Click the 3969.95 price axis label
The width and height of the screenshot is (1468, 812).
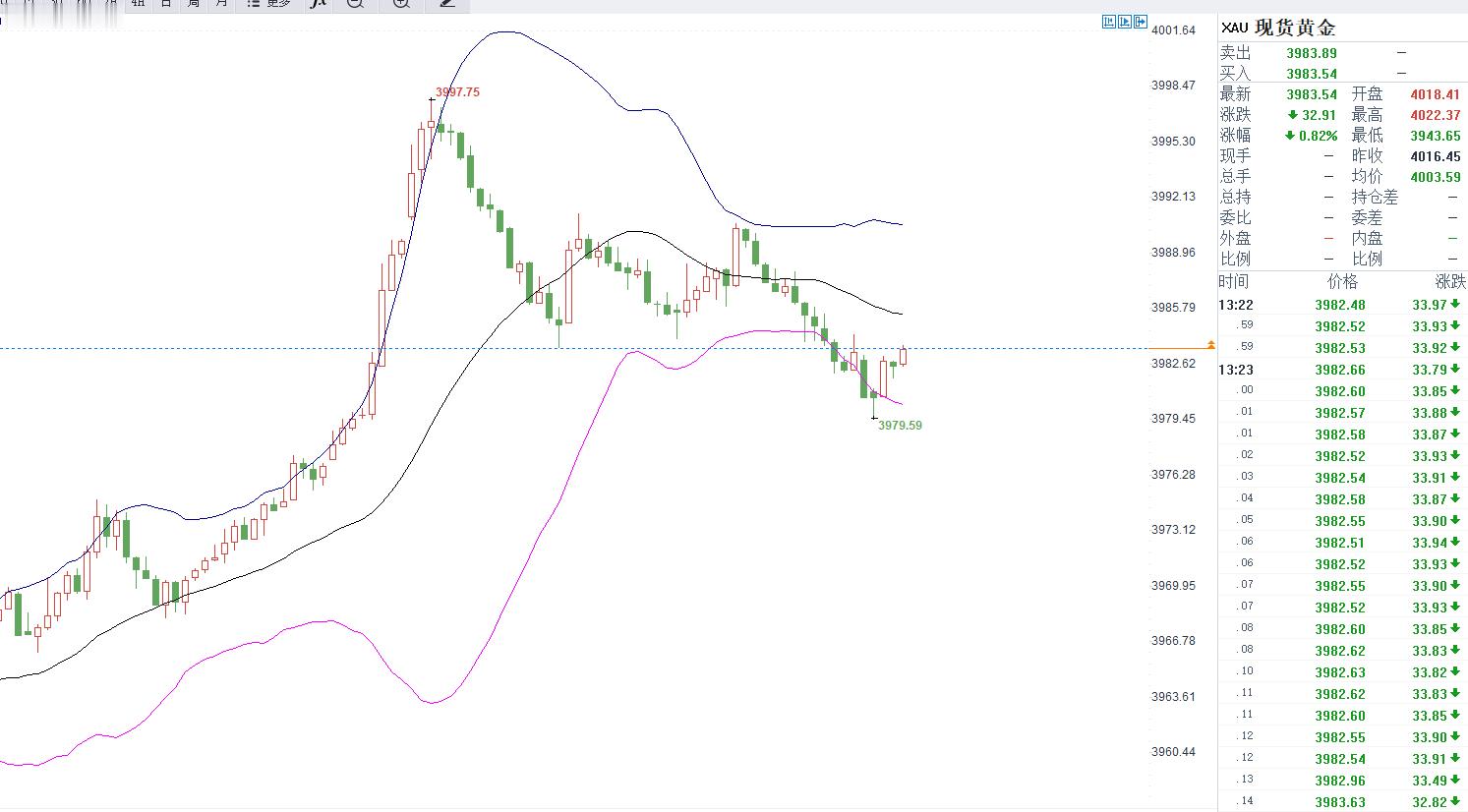(1173, 586)
